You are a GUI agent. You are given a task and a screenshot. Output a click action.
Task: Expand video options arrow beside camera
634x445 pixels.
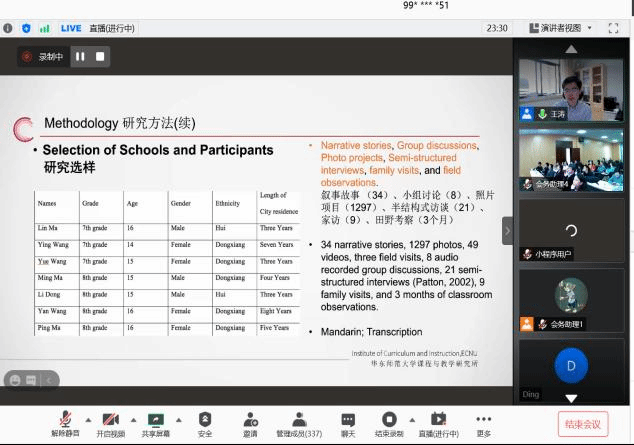[x=133, y=419]
